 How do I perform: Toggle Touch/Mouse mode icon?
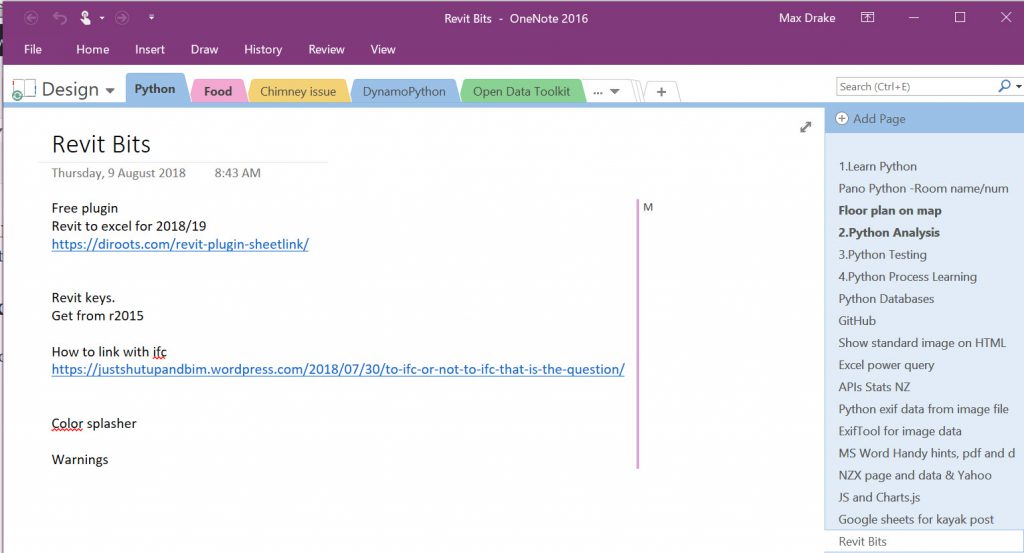86,18
